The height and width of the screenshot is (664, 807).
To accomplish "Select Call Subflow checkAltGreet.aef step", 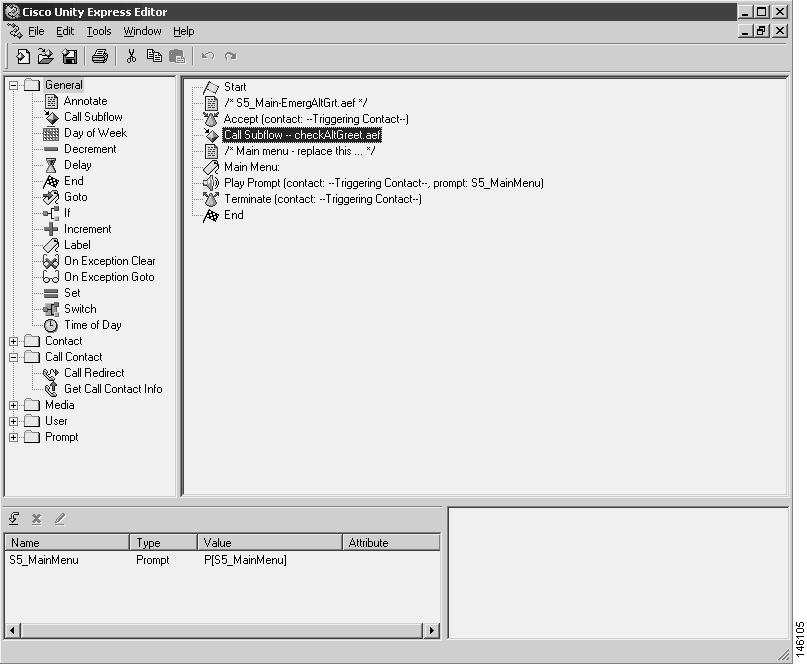I will tap(302, 135).
